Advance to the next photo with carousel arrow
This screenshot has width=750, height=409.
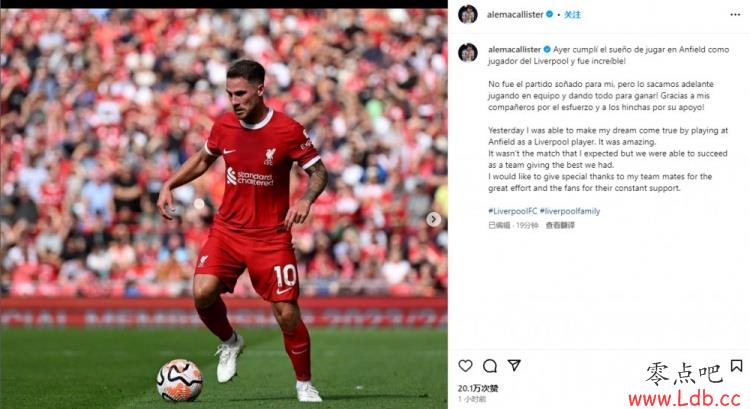coord(433,219)
